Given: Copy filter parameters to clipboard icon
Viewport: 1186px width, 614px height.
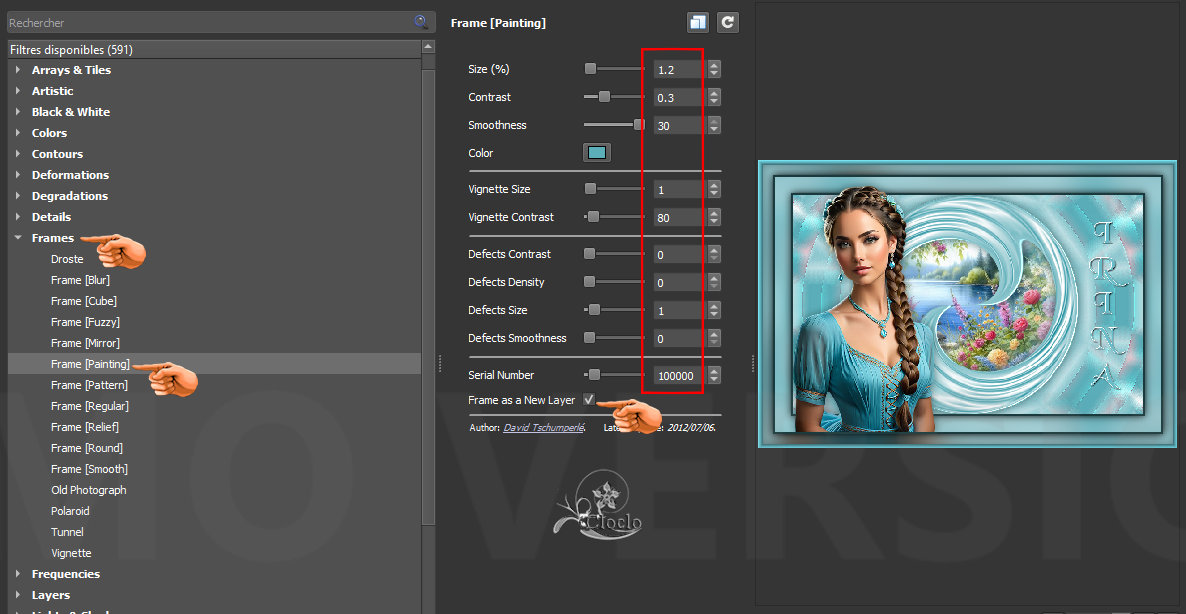Looking at the screenshot, I should click(697, 23).
